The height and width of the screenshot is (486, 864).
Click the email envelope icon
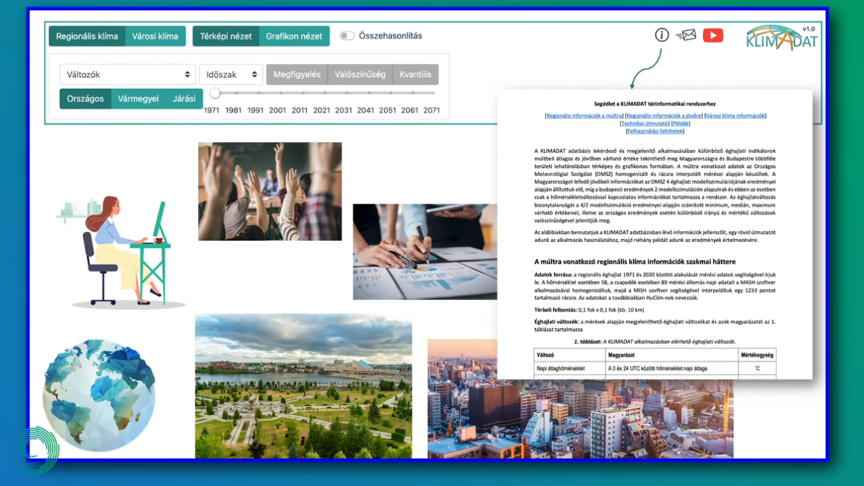(x=686, y=35)
